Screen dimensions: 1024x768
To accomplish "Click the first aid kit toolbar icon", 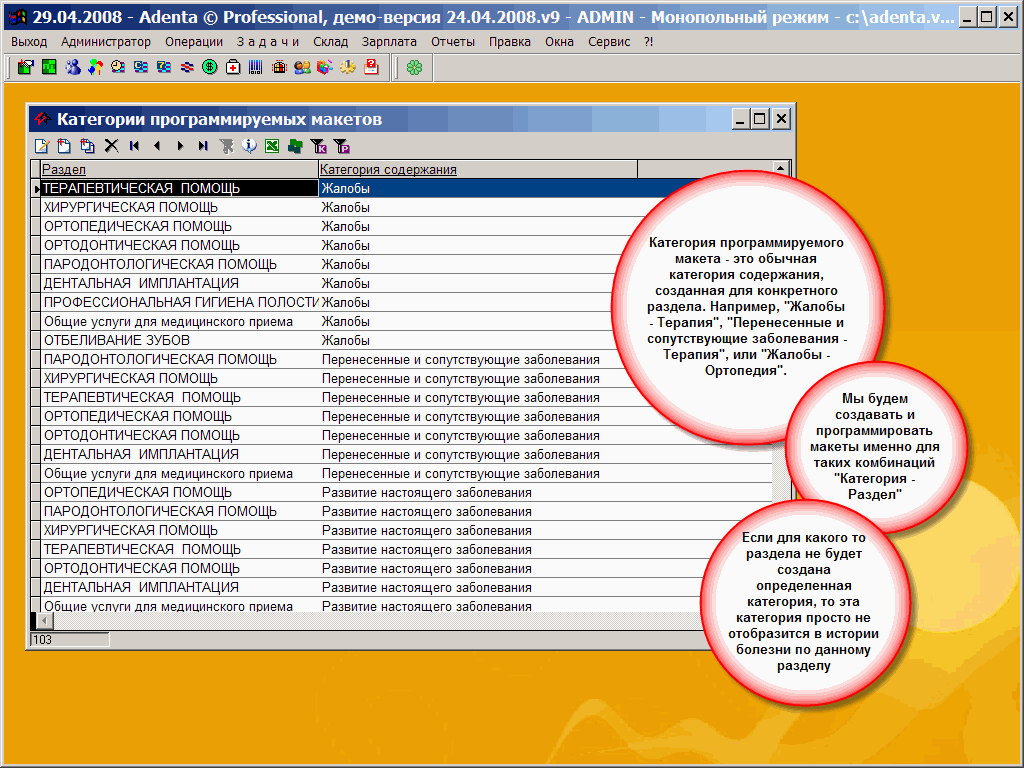I will (x=233, y=67).
